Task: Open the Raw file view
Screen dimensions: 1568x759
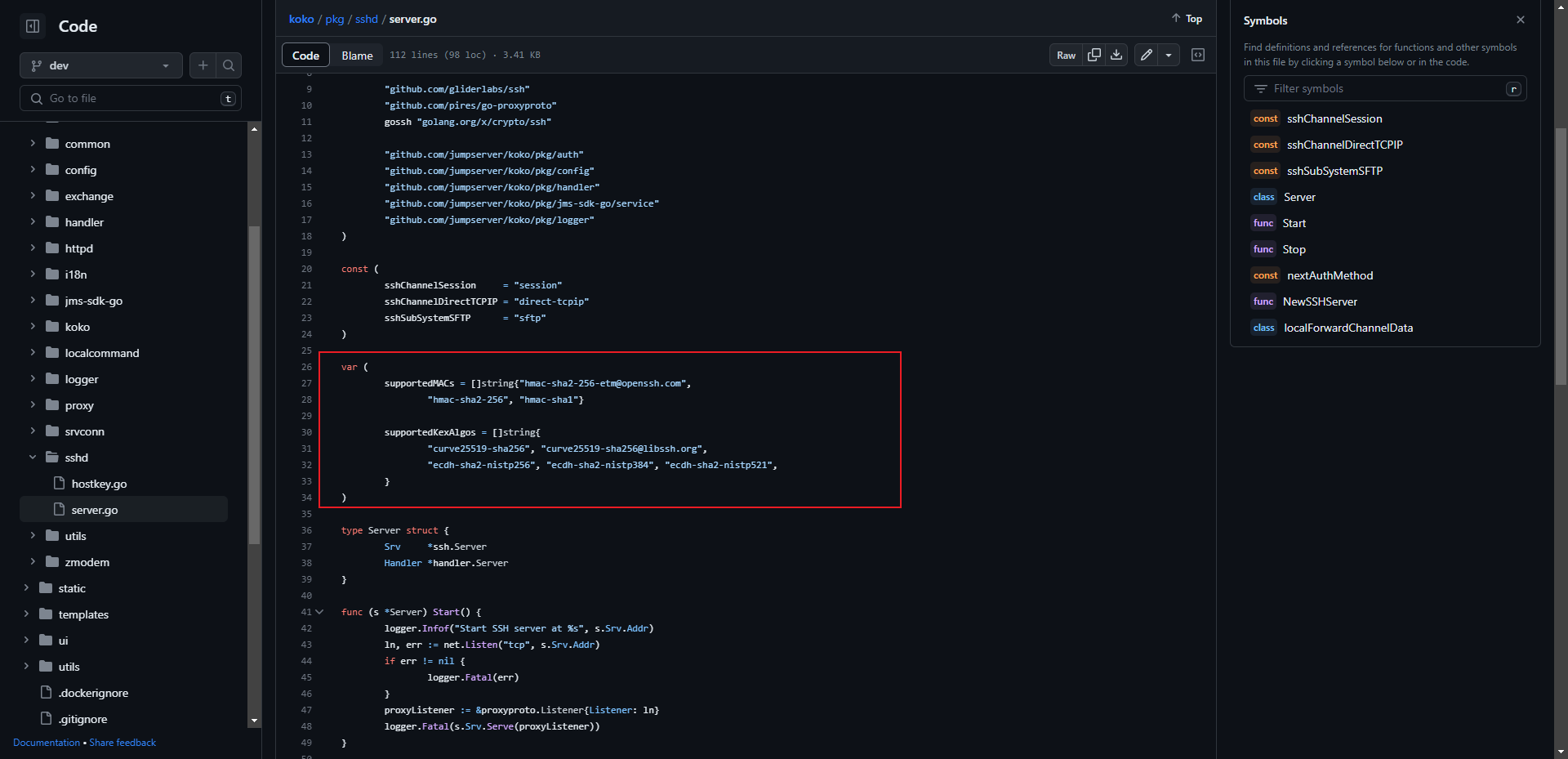Action: point(1065,55)
